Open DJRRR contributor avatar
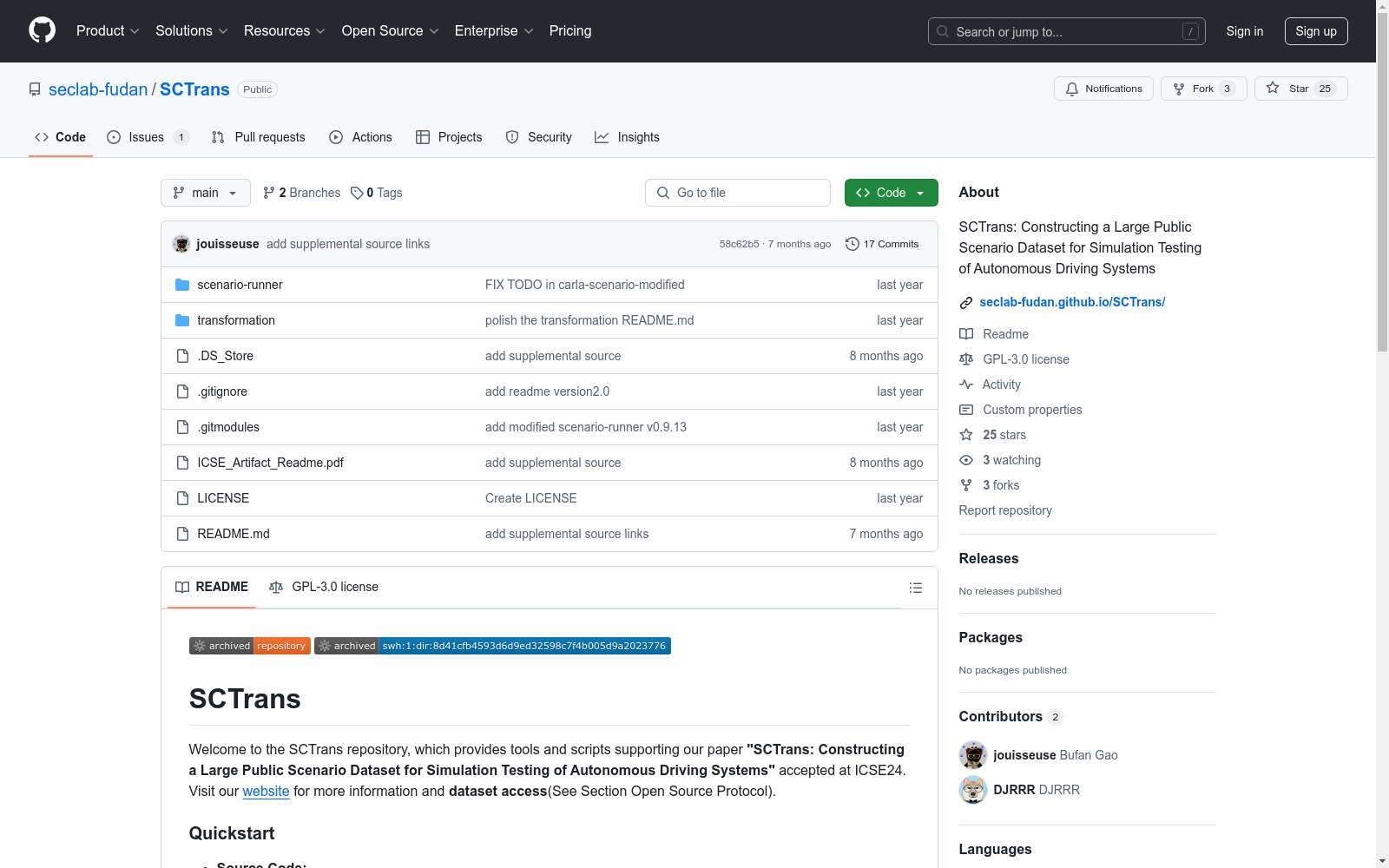Screen dimensions: 1389x868 tap(973, 790)
